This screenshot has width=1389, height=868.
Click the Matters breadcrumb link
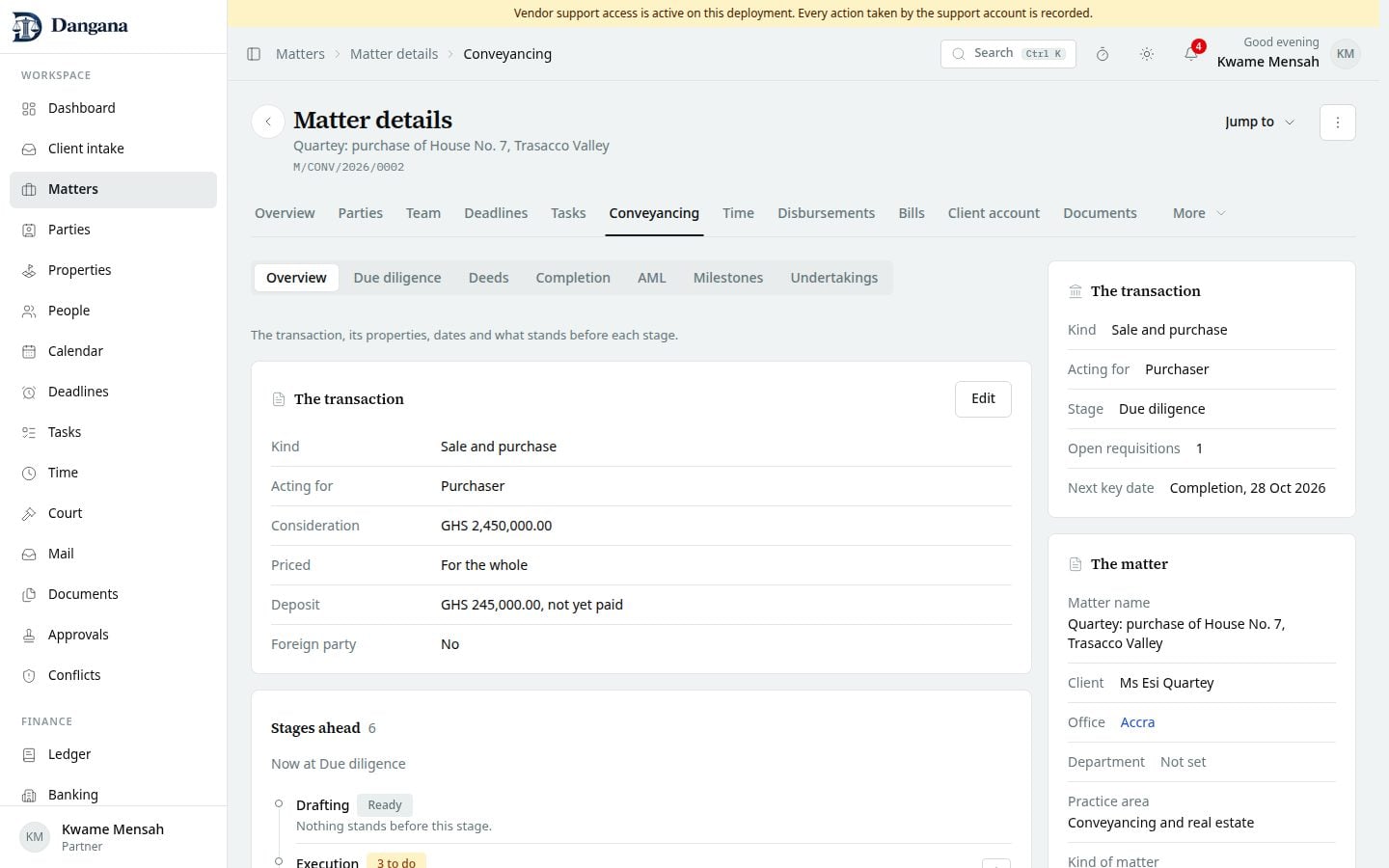[300, 54]
